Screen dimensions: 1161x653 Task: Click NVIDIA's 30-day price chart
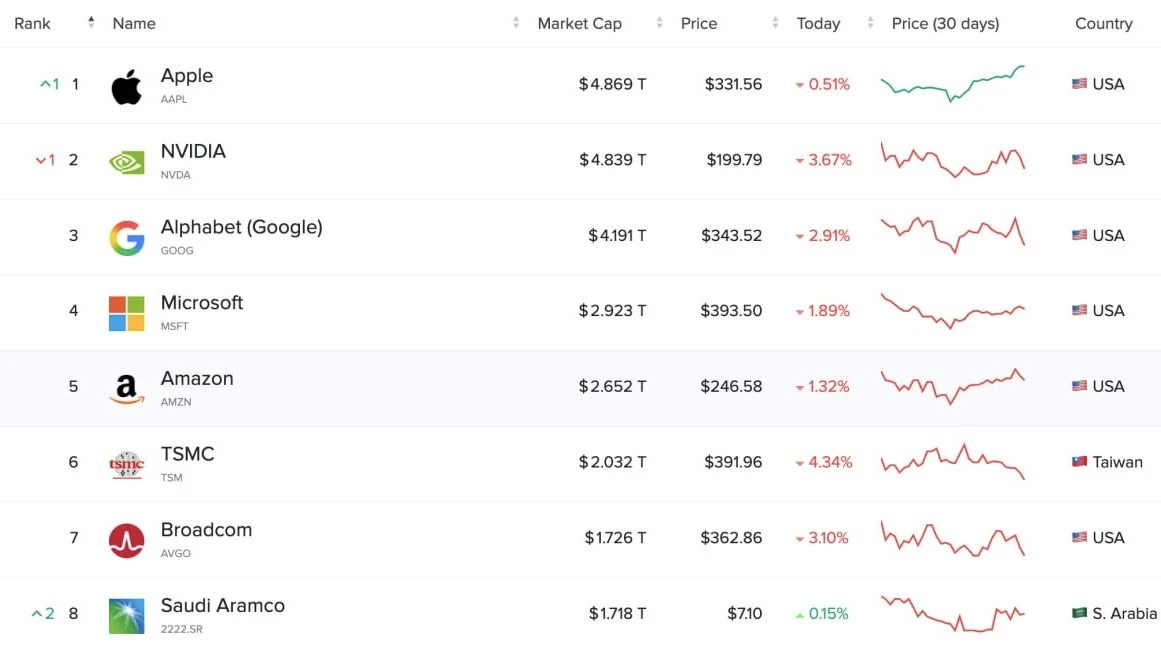pos(953,159)
